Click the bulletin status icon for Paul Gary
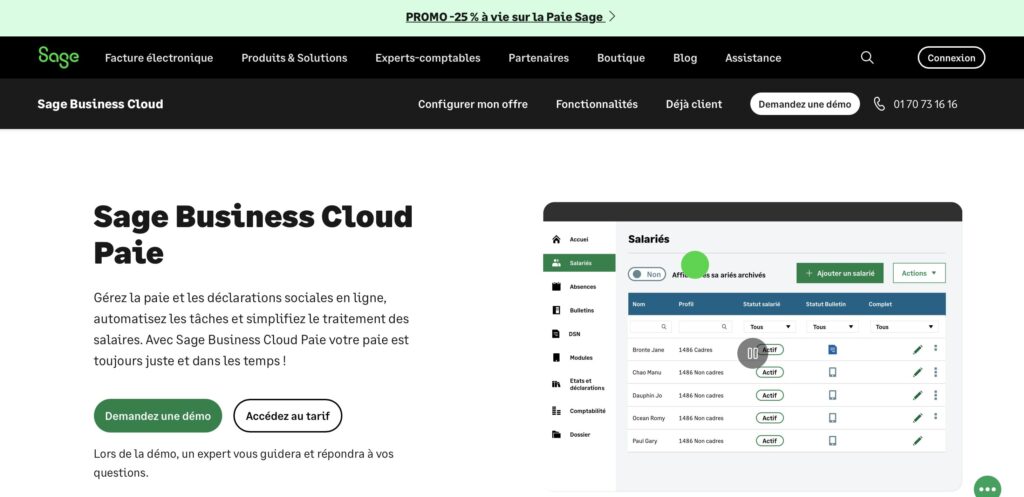The image size is (1024, 497). click(832, 441)
